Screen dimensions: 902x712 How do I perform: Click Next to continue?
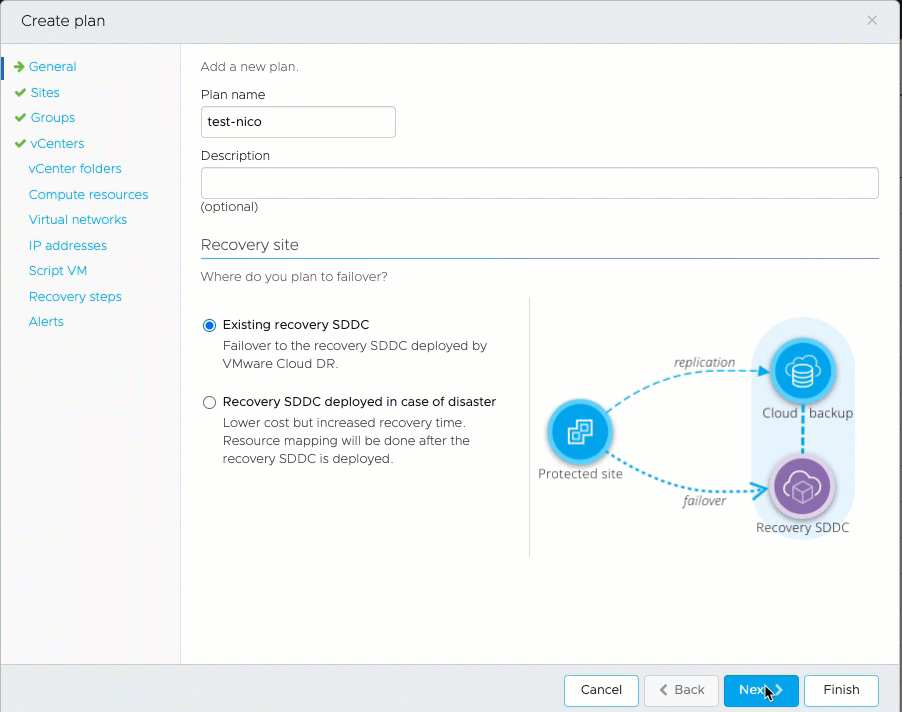pos(760,690)
